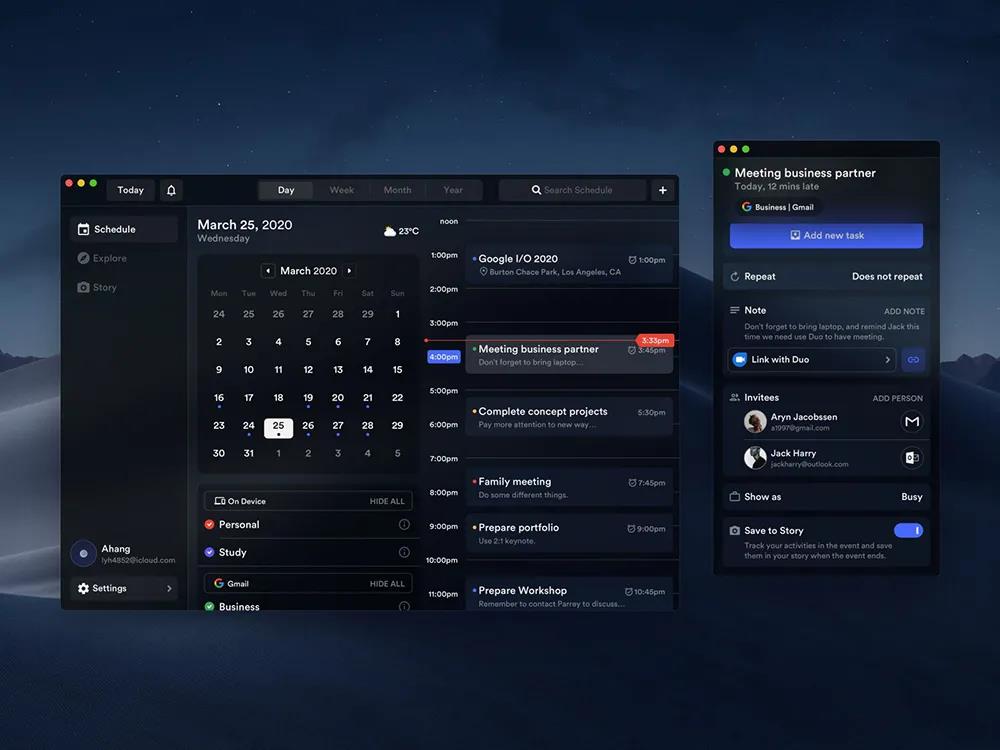Open the Link with Duo chevron
Image resolution: width=1000 pixels, height=750 pixels.
click(x=887, y=360)
